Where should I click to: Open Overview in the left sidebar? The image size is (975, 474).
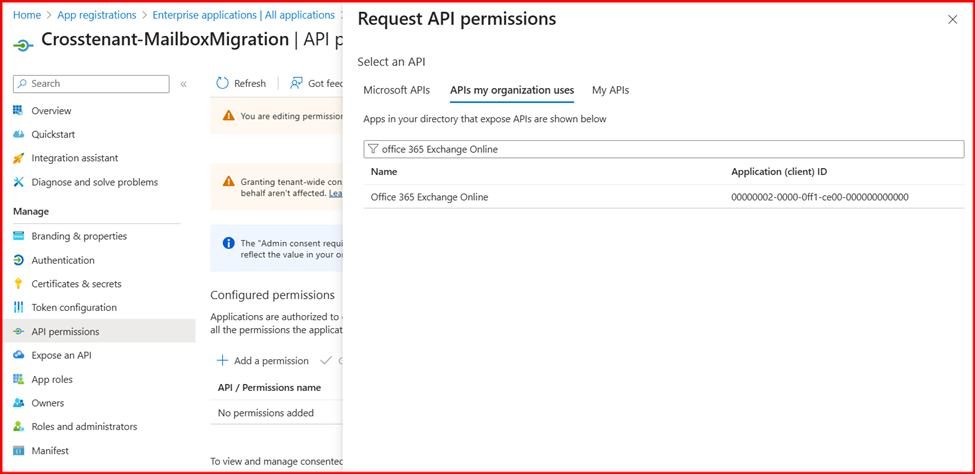51,111
